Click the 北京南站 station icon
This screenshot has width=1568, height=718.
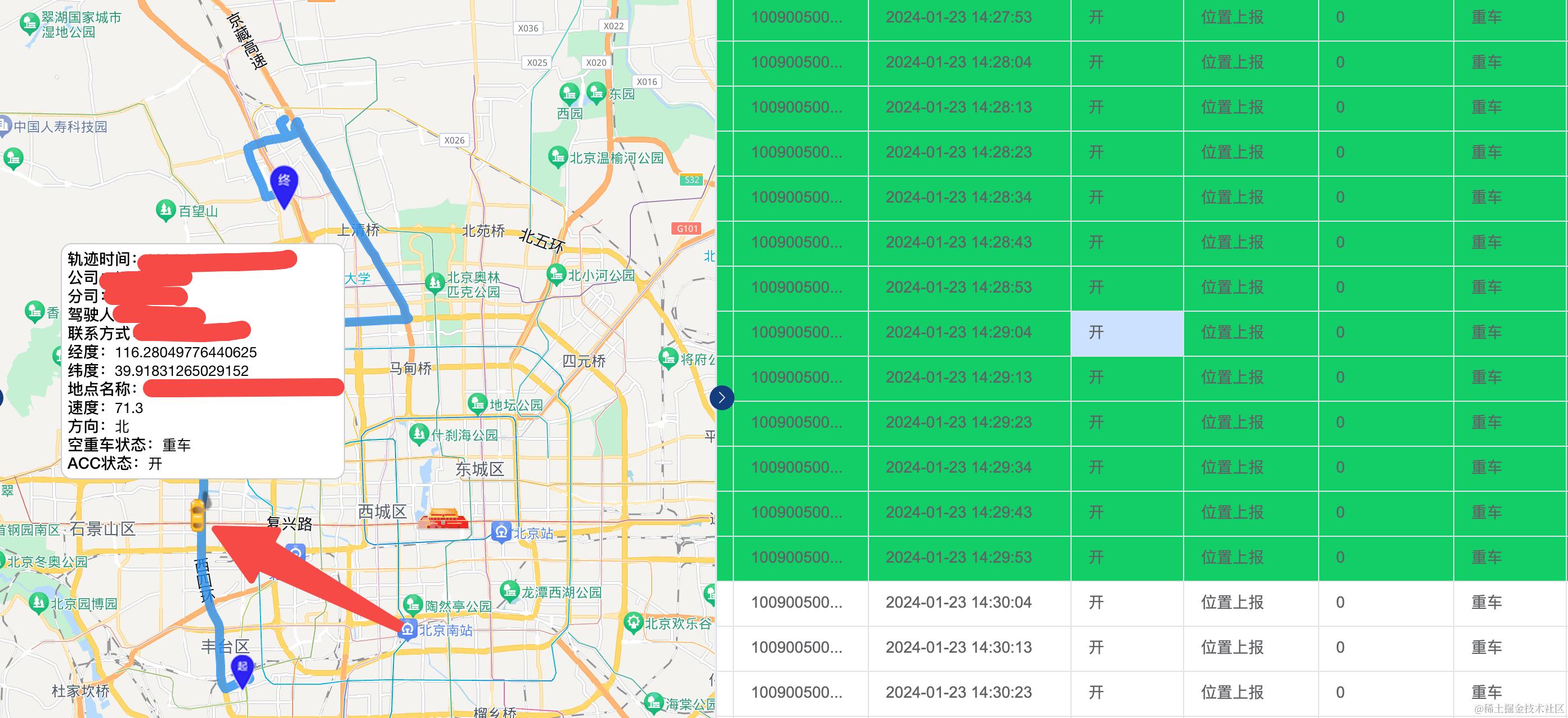(x=407, y=630)
